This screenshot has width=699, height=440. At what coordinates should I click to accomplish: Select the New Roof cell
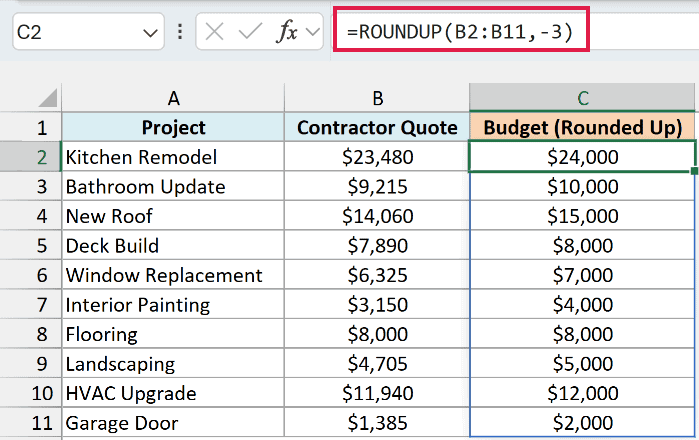[x=173, y=216]
